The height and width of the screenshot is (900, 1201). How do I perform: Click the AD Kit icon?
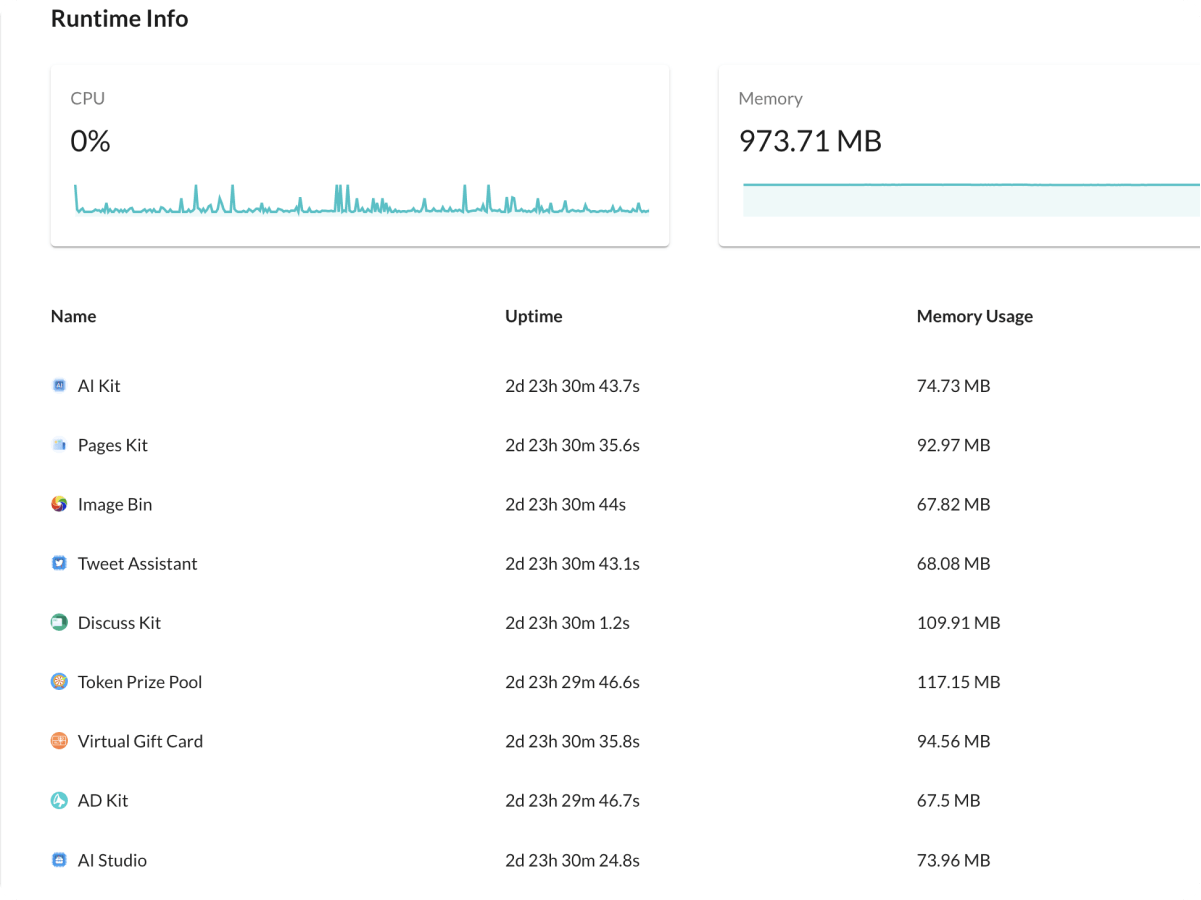tap(59, 801)
